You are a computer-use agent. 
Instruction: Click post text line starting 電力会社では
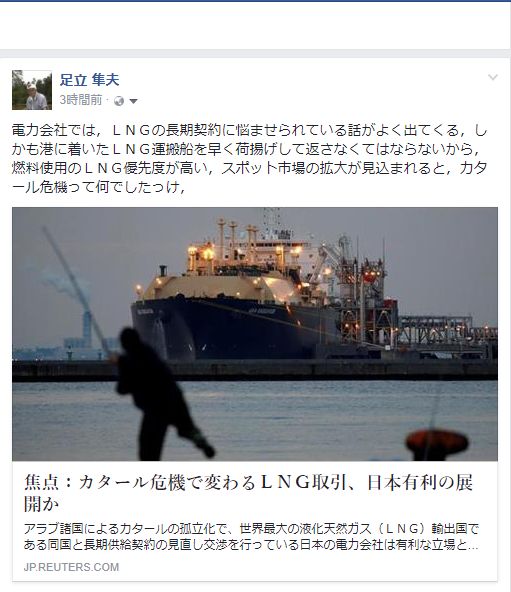click(249, 131)
